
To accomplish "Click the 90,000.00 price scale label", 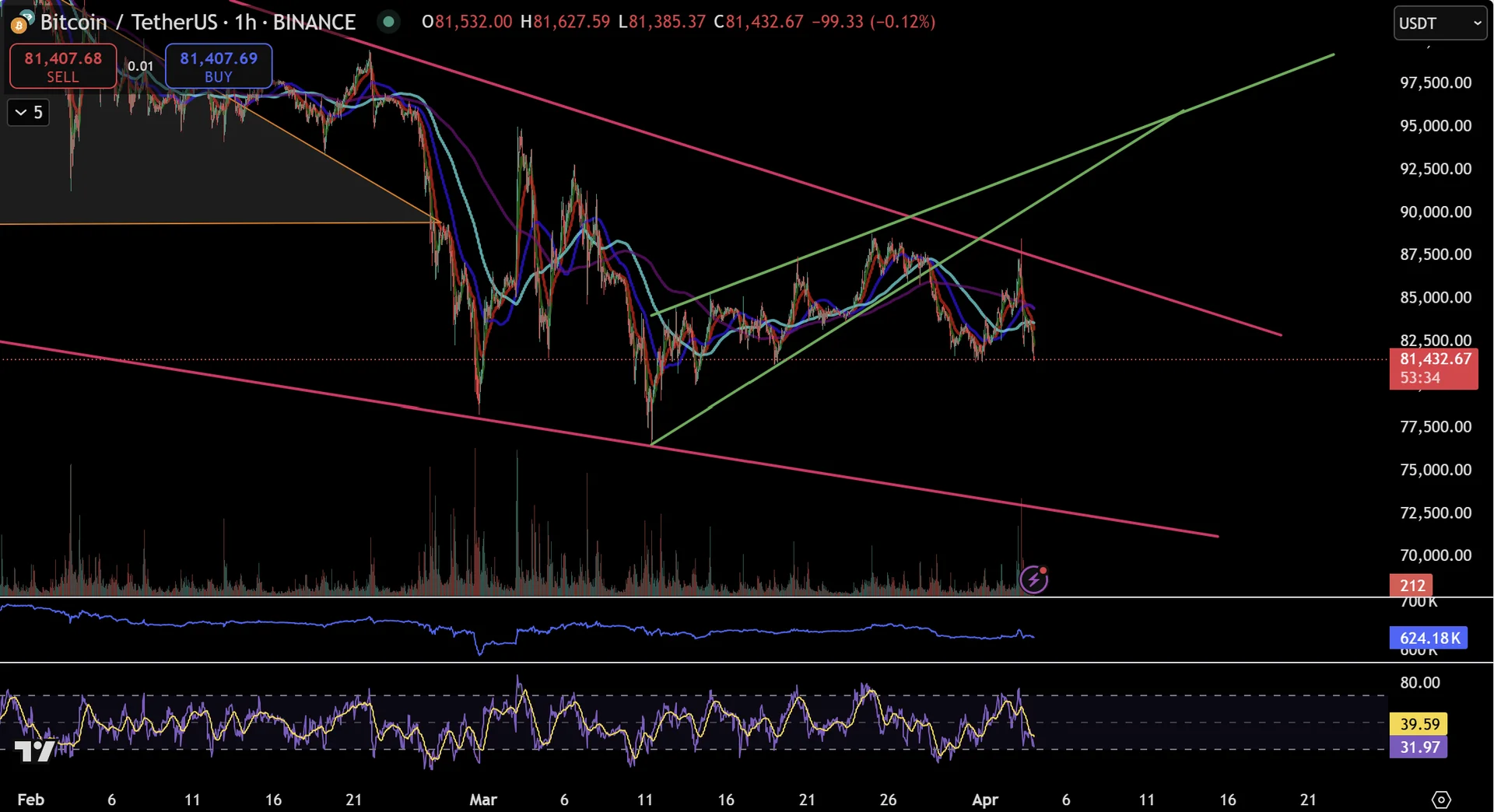I will [x=1436, y=212].
